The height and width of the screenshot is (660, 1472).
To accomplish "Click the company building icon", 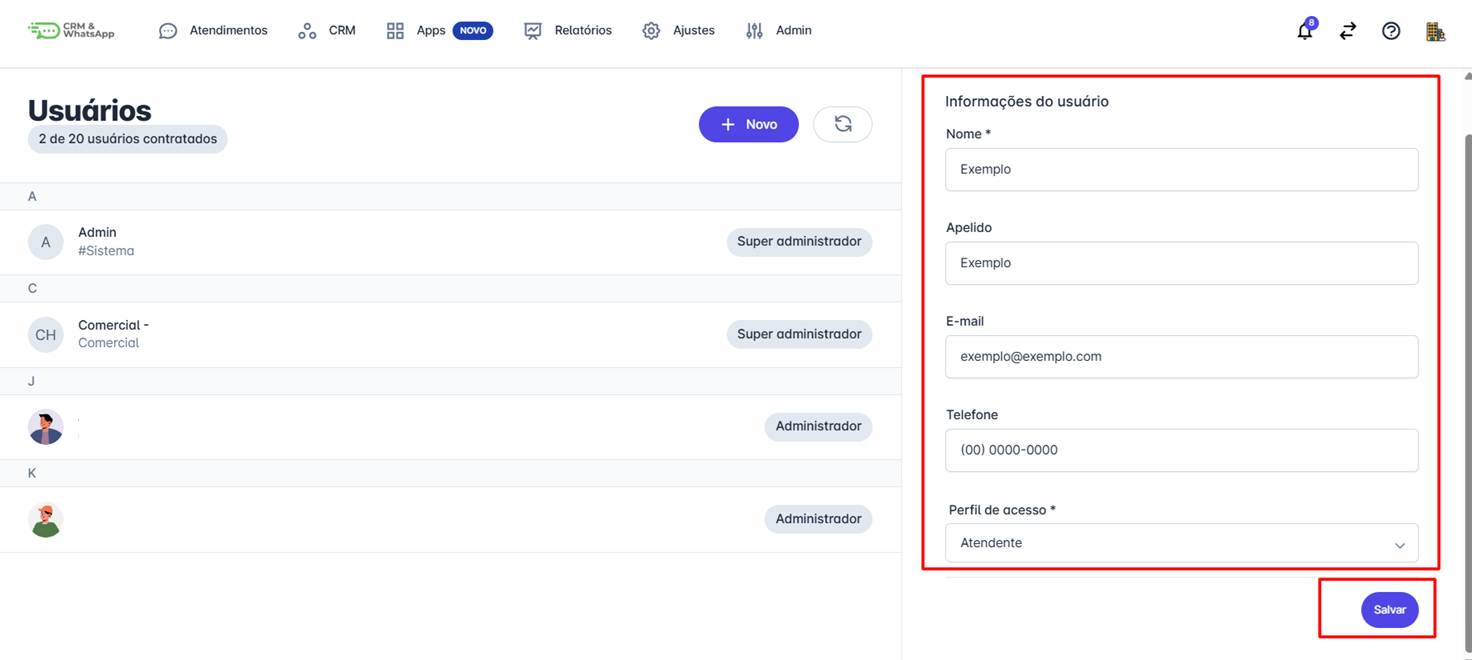I will coord(1435,31).
